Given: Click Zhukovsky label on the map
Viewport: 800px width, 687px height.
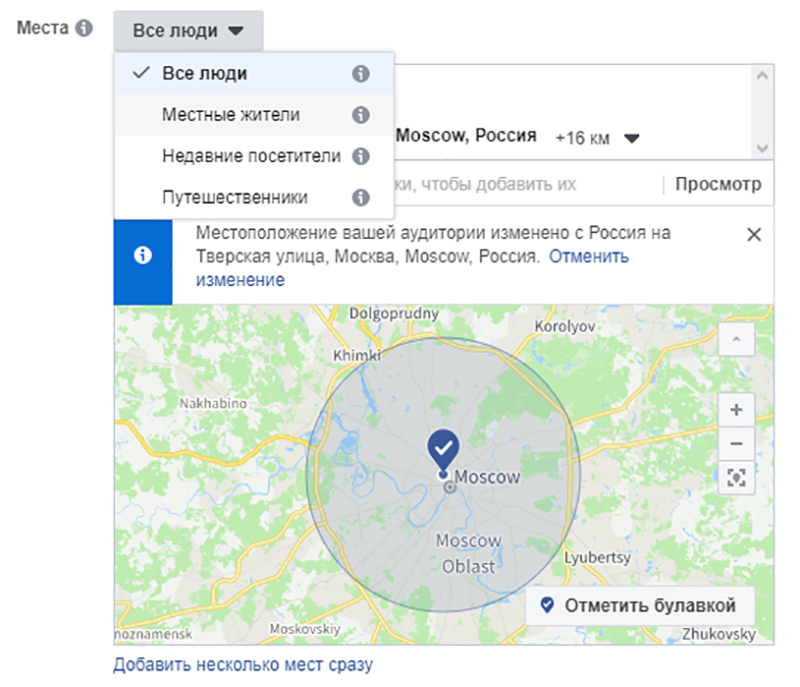Looking at the screenshot, I should (x=719, y=634).
